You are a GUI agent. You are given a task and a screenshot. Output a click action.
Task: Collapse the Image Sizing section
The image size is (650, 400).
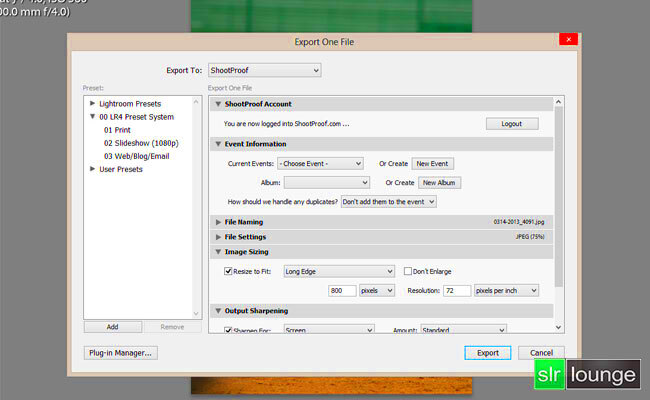click(x=218, y=252)
